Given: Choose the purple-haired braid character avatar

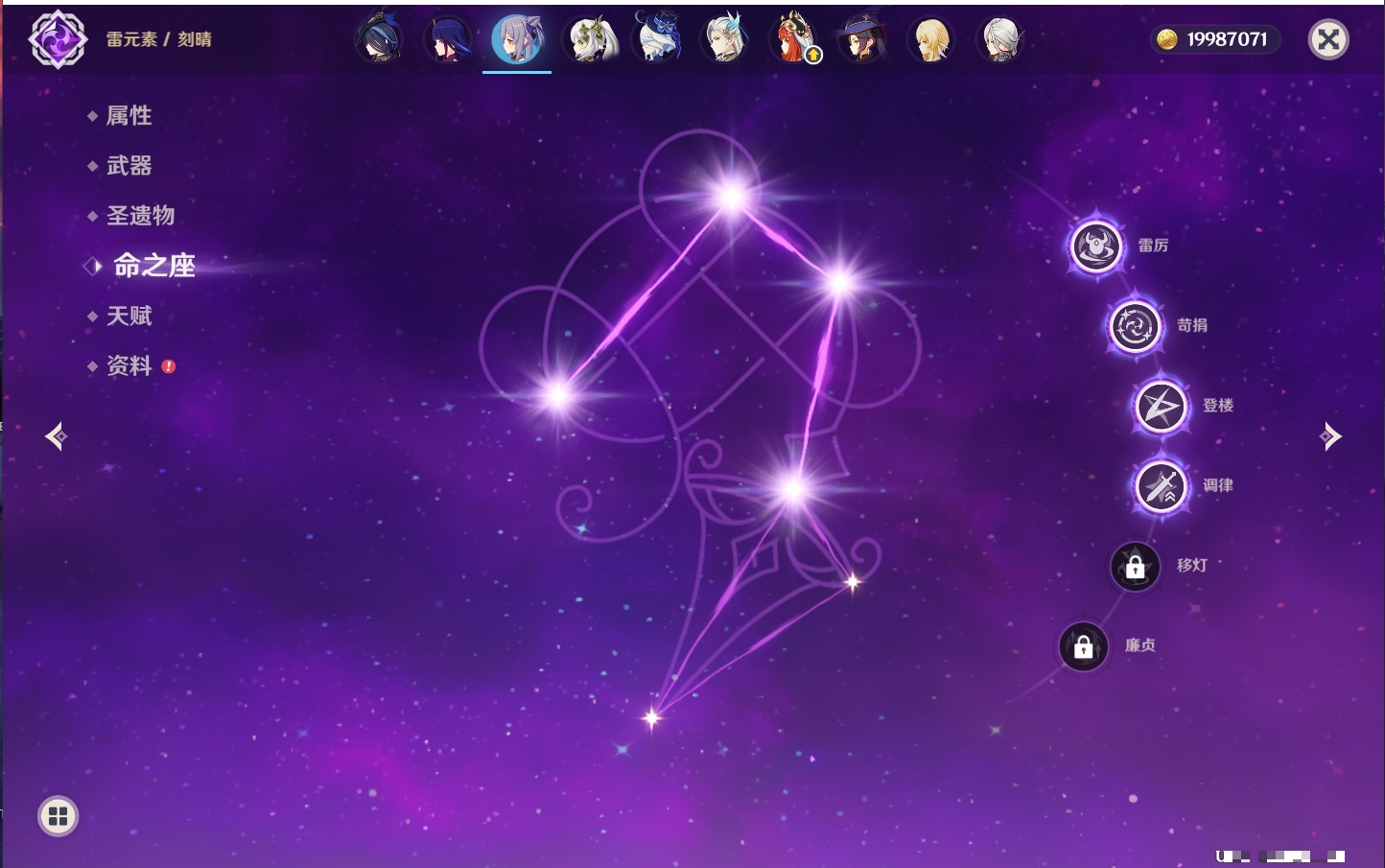Looking at the screenshot, I should coord(448,39).
